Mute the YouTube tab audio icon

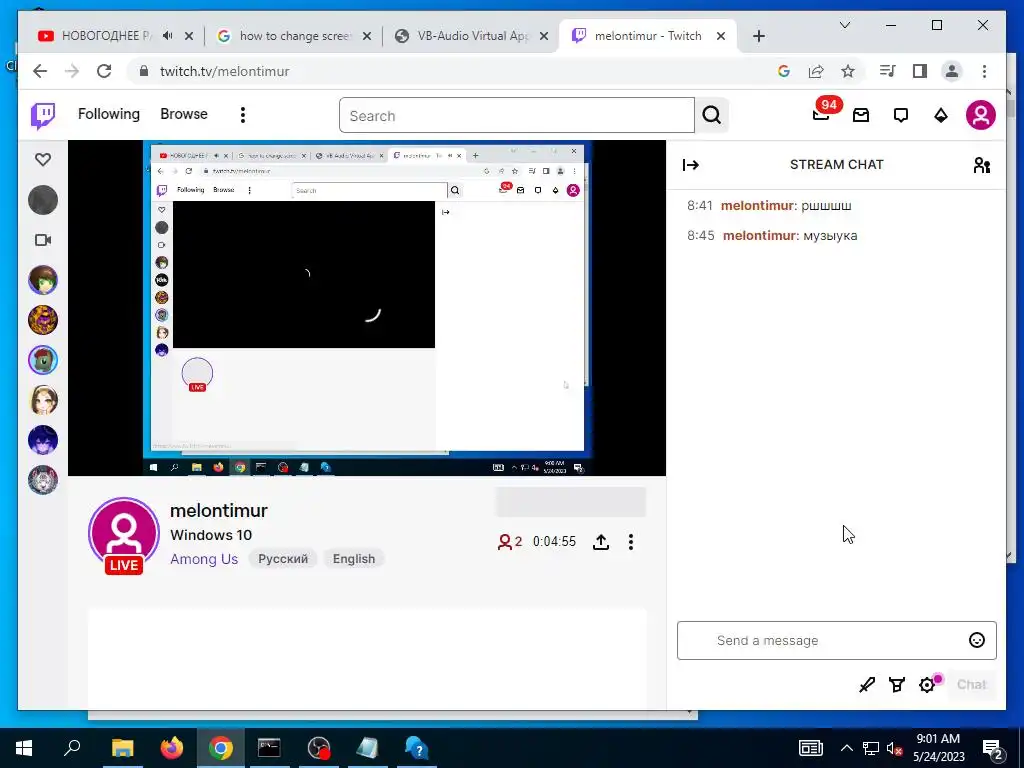(168, 36)
